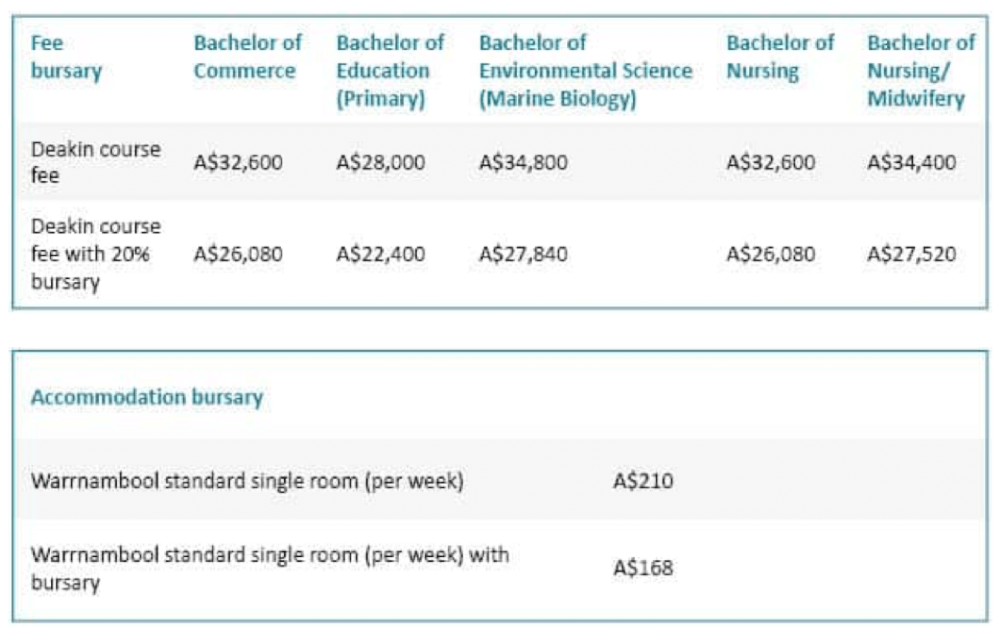Click the Commerce bursary fee A$26,080
Screen dimensions: 1000x628
pyautogui.click(x=238, y=254)
